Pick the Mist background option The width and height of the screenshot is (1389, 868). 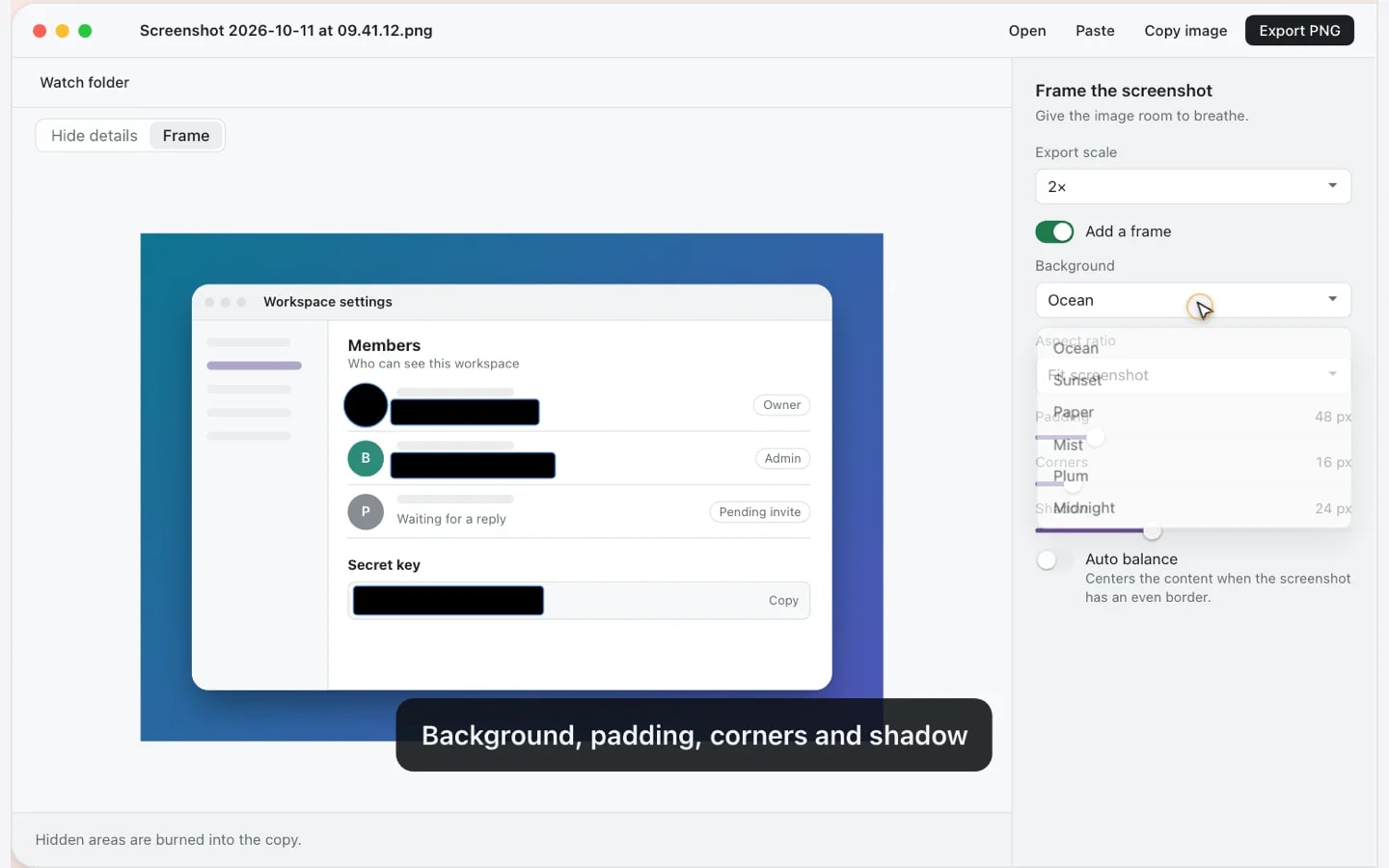(1193, 445)
